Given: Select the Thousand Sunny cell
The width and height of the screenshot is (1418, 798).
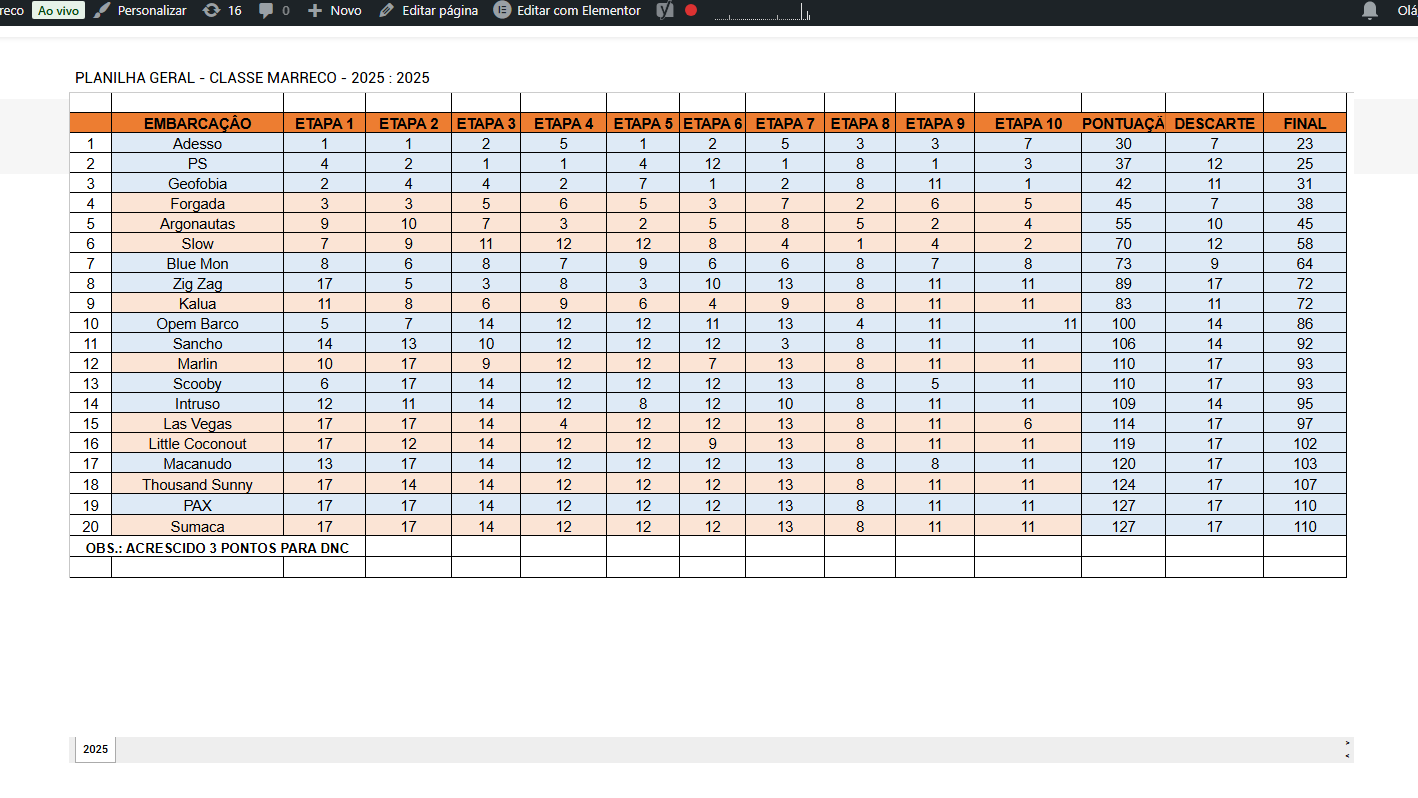Looking at the screenshot, I should [197, 485].
